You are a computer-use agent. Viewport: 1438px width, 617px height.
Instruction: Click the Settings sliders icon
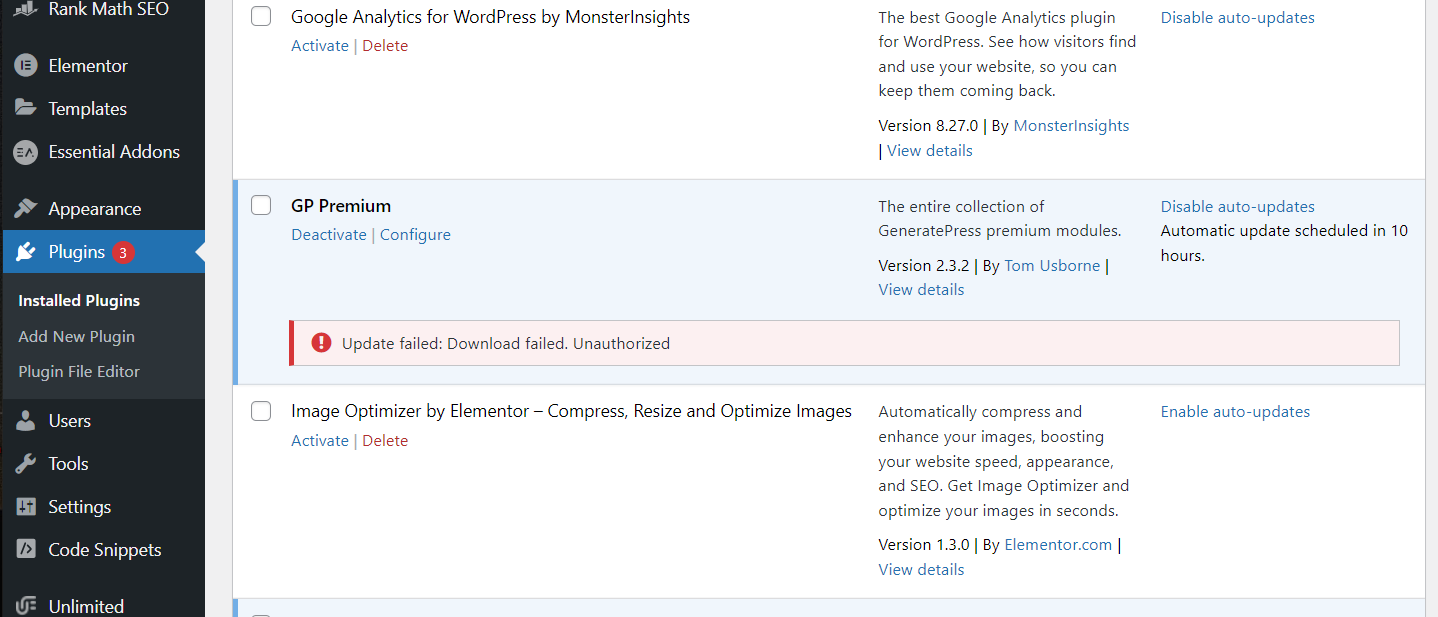coord(25,507)
